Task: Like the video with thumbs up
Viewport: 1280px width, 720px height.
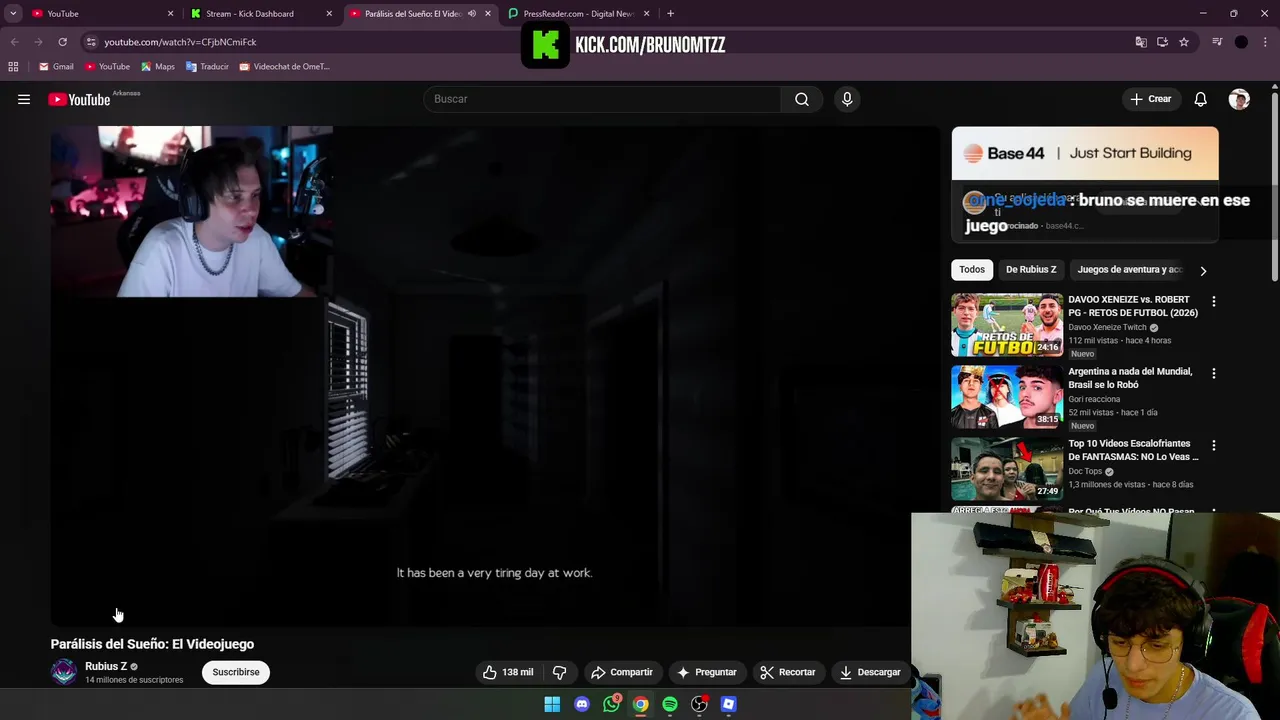Action: pyautogui.click(x=508, y=672)
